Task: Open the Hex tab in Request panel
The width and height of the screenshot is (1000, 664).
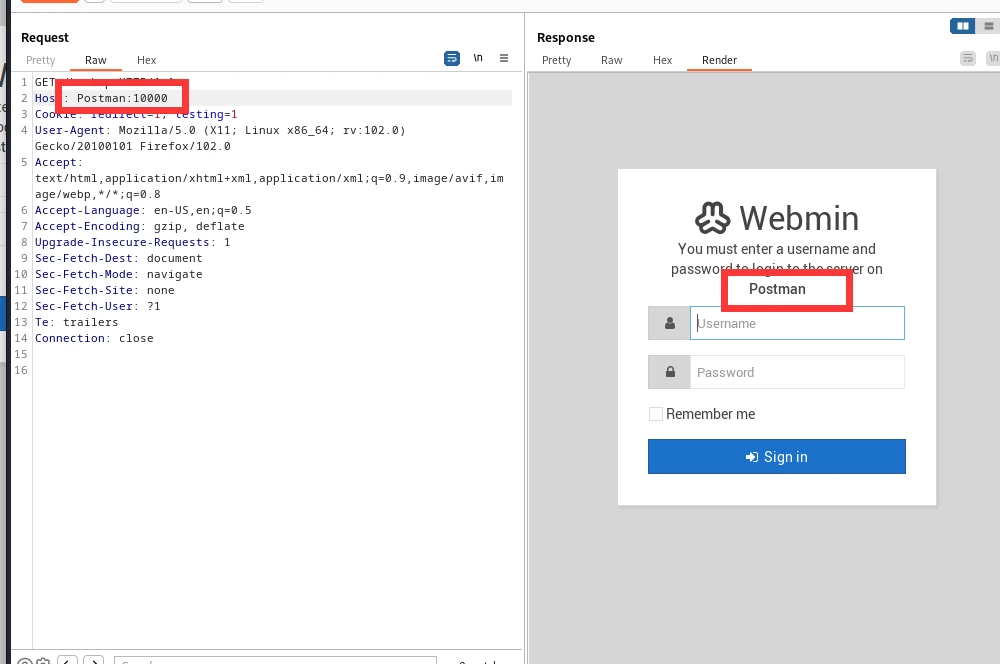Action: pyautogui.click(x=147, y=60)
